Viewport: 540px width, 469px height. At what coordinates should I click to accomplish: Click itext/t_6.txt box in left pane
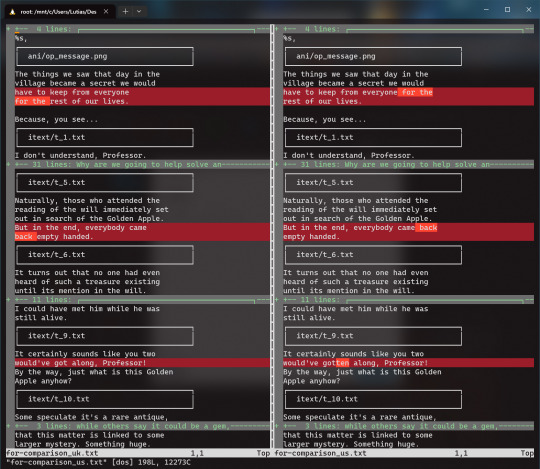tap(105, 255)
